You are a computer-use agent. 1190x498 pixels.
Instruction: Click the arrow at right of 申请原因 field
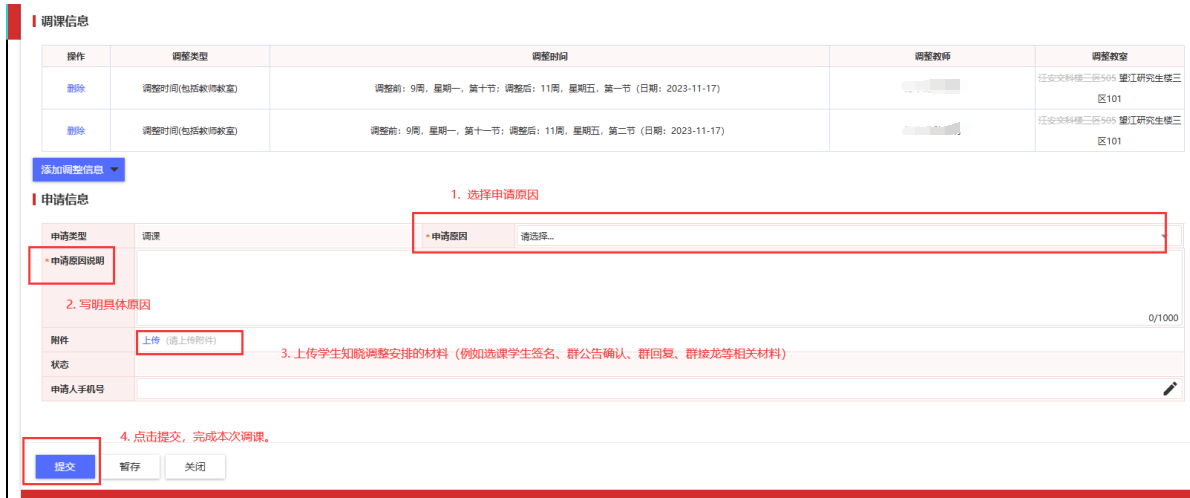1164,236
